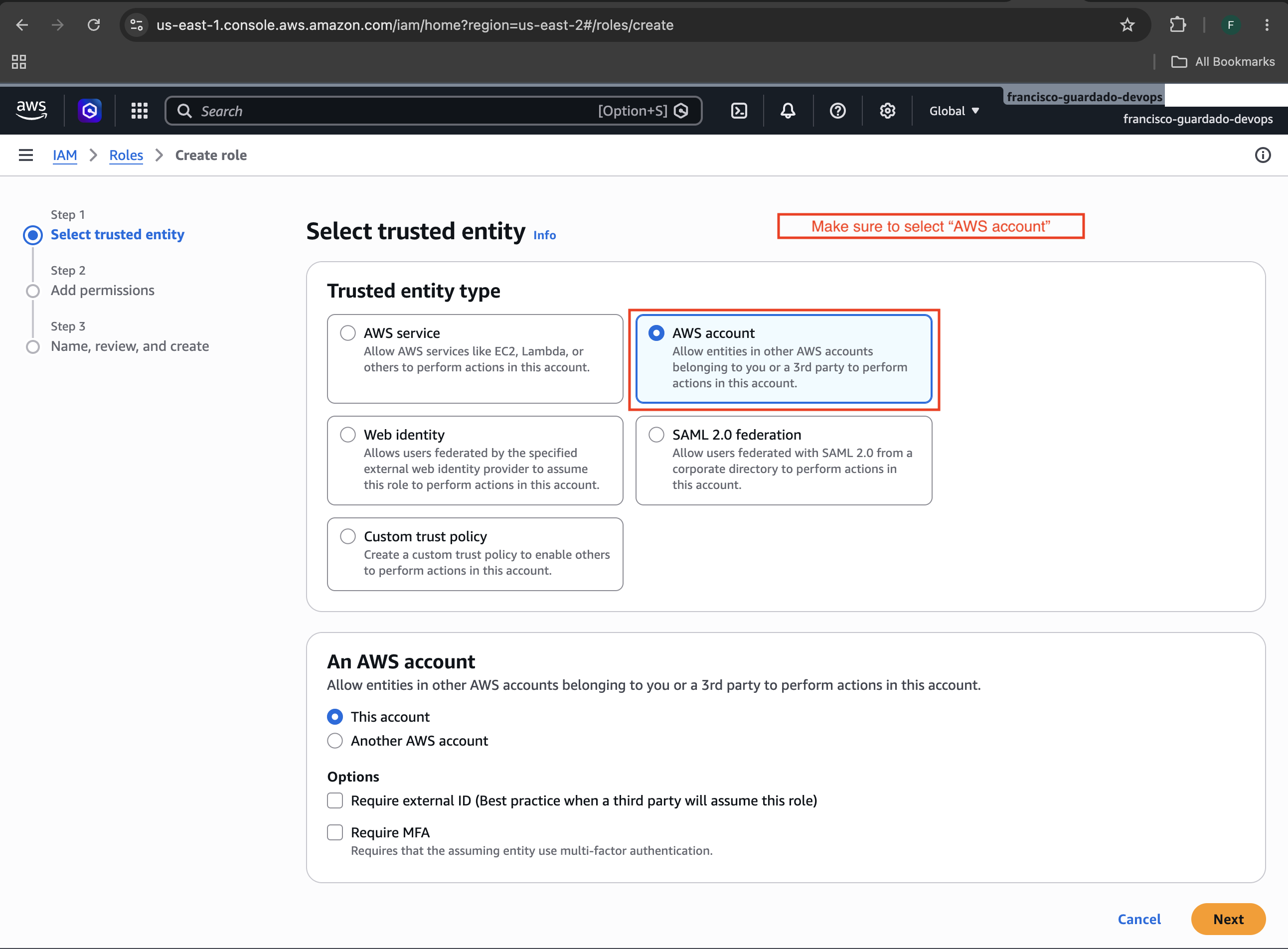Open the All Bookmarks folder
This screenshot has height=949, width=1288.
[1223, 61]
